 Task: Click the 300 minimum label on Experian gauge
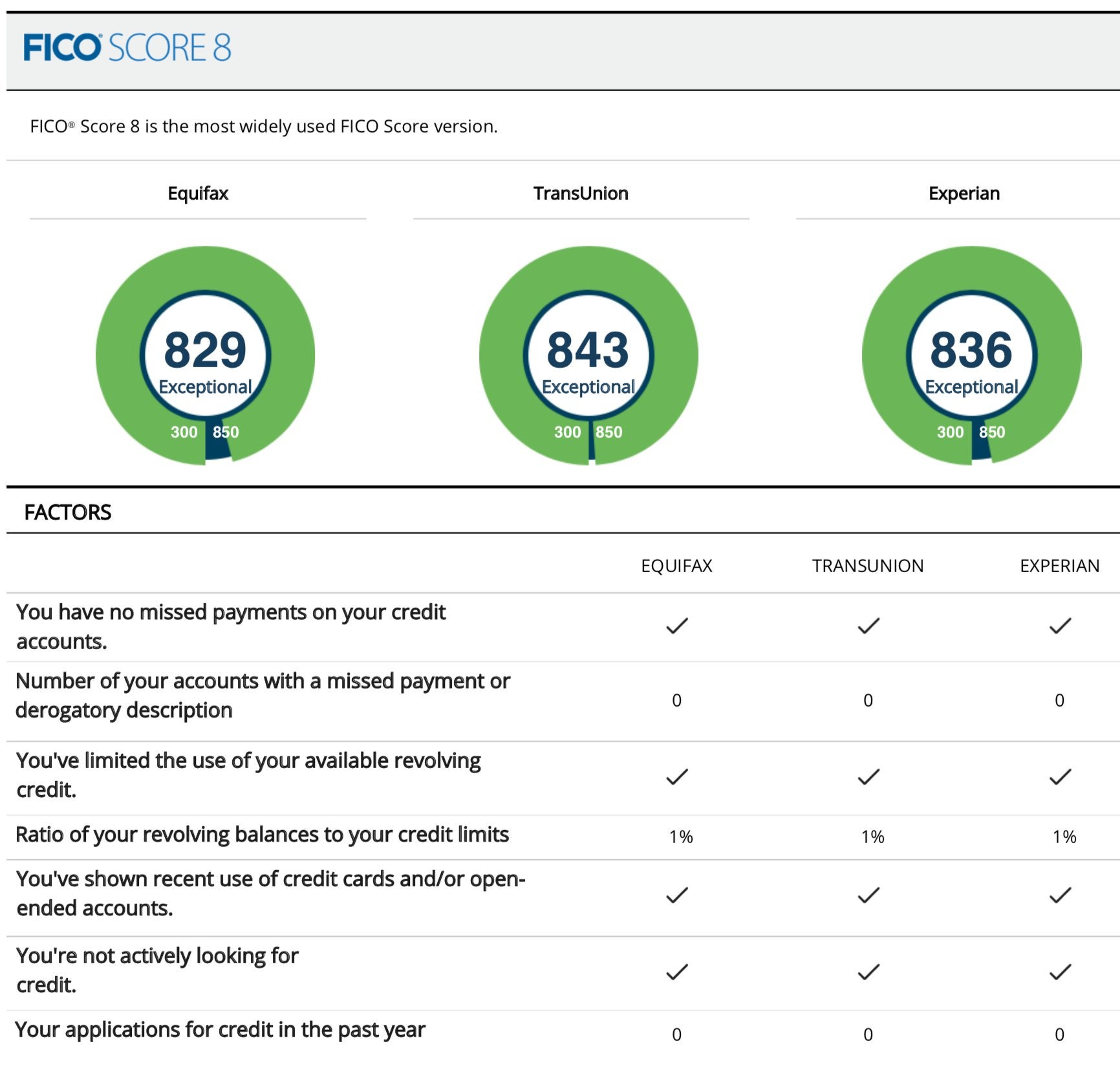(x=951, y=432)
